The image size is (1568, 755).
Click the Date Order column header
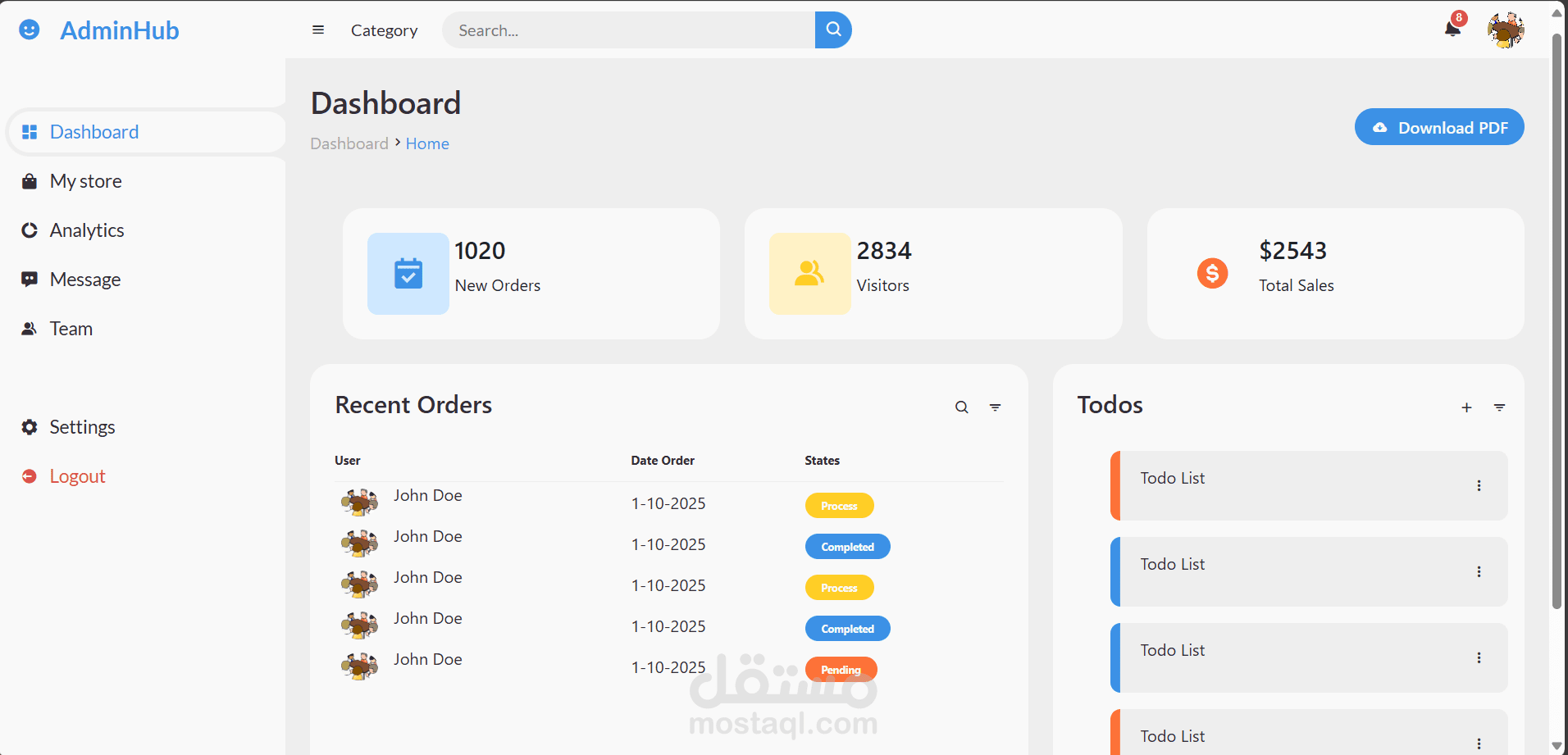(x=663, y=461)
